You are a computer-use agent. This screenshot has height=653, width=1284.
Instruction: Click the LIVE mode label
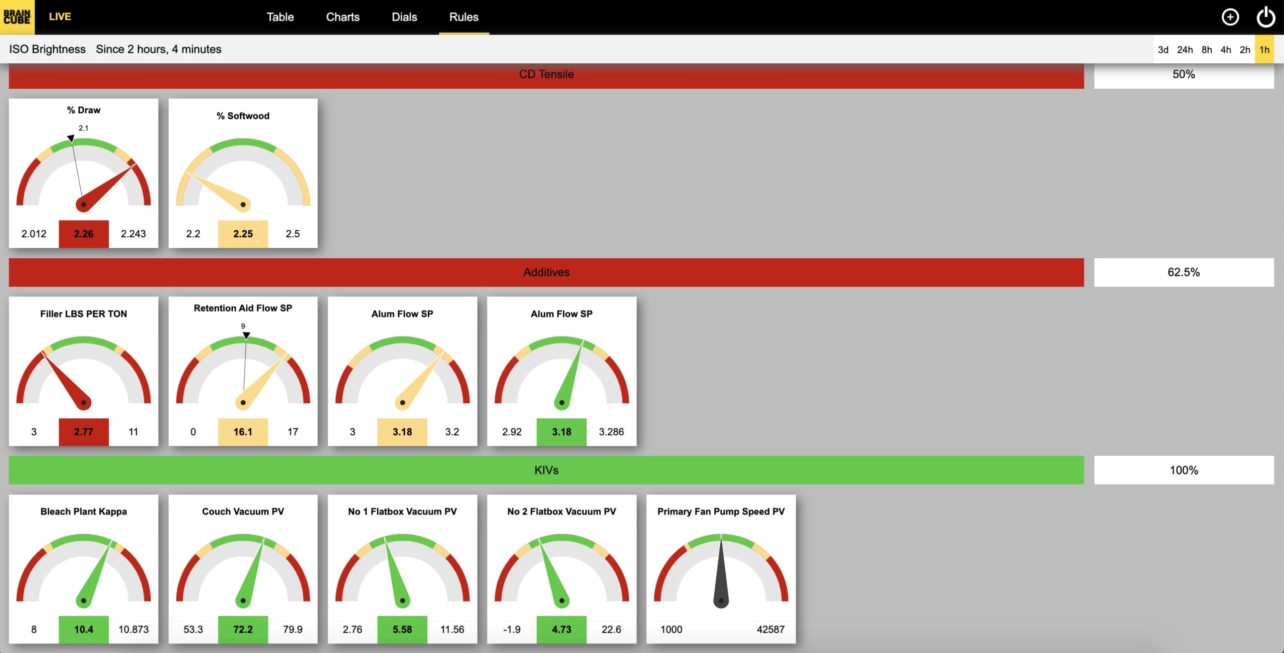coord(60,17)
